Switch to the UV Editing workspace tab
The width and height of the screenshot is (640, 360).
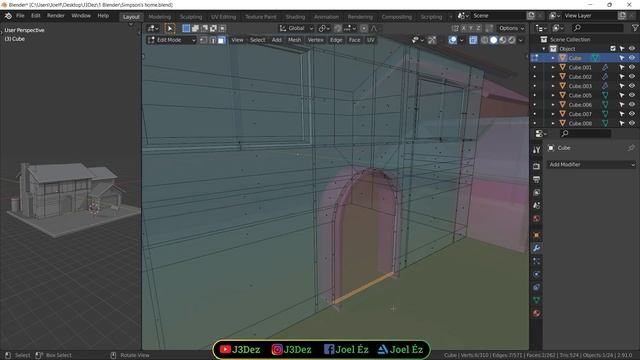coord(224,17)
